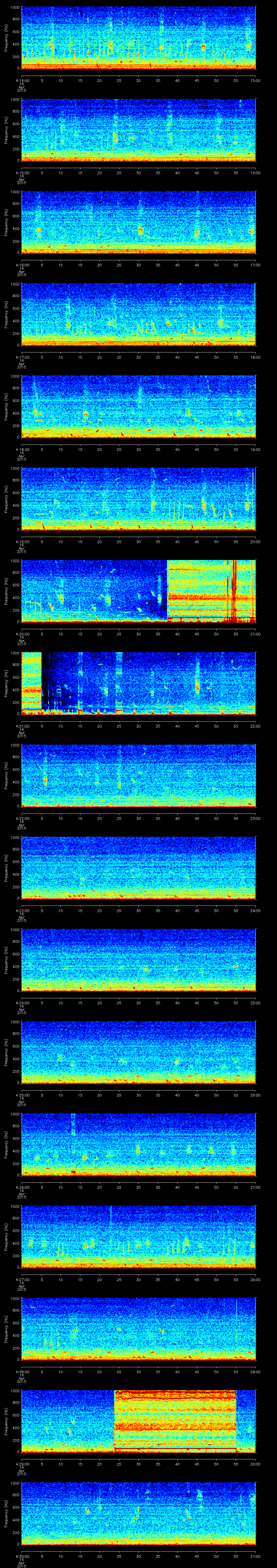
Task: Click the 4:25:00 start time label
Action: coord(22,1095)
